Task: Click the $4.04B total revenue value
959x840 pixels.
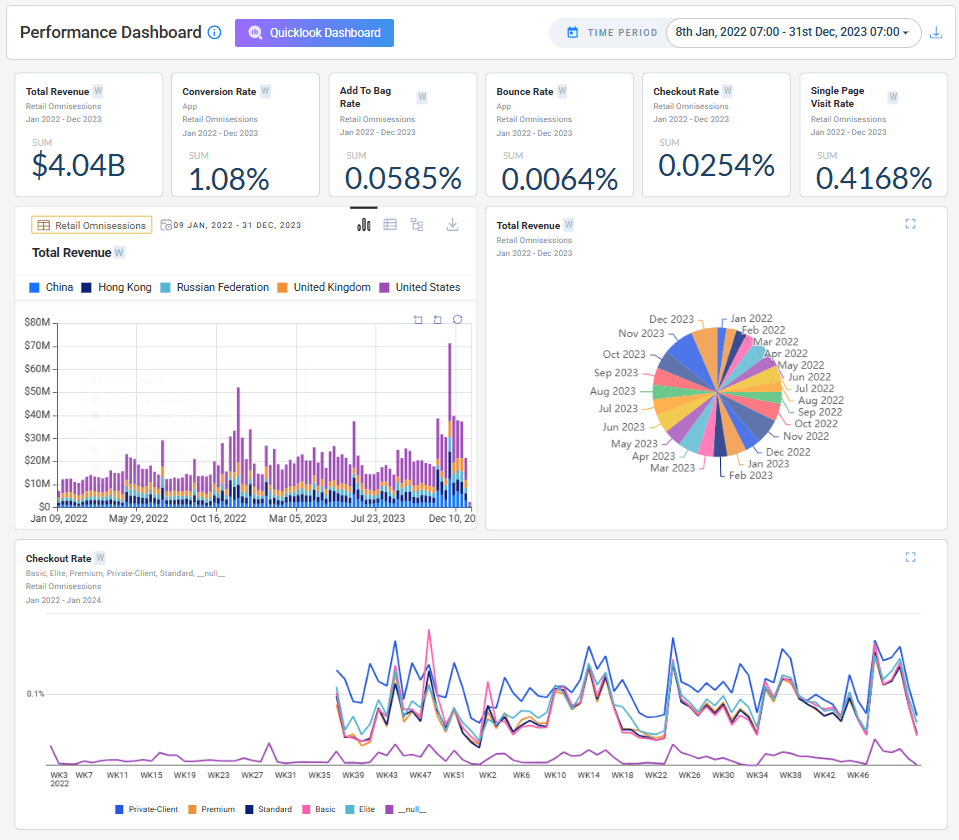Action: [79, 165]
